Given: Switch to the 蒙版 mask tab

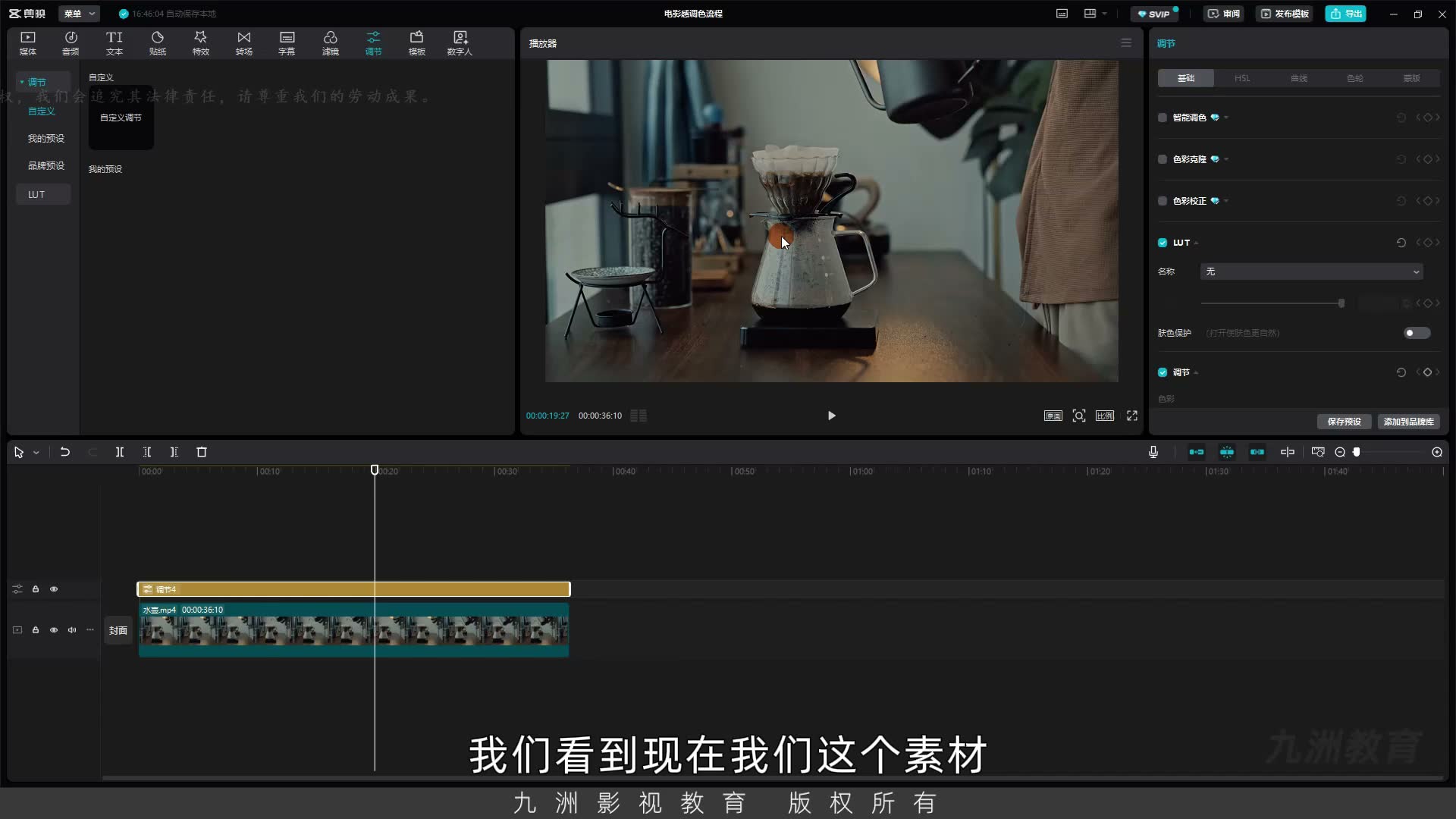Looking at the screenshot, I should click(1411, 78).
